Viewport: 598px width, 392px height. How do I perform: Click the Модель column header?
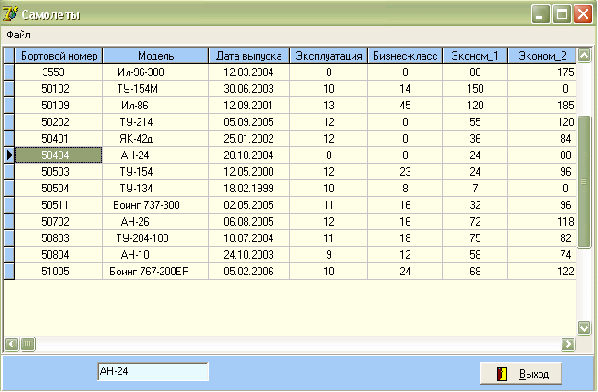point(156,56)
